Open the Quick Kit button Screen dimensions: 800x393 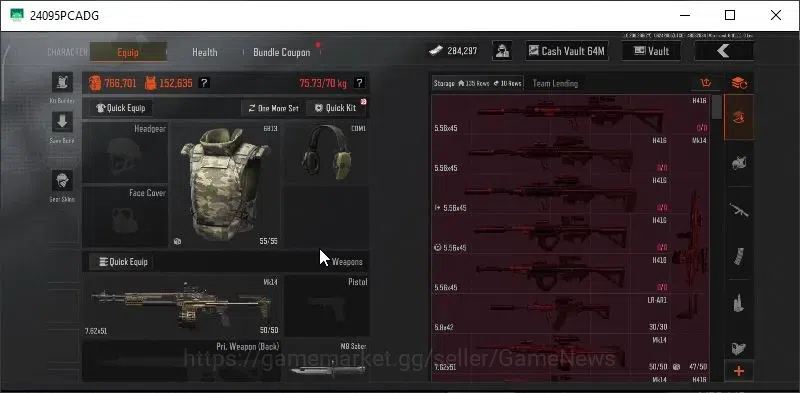[336, 108]
